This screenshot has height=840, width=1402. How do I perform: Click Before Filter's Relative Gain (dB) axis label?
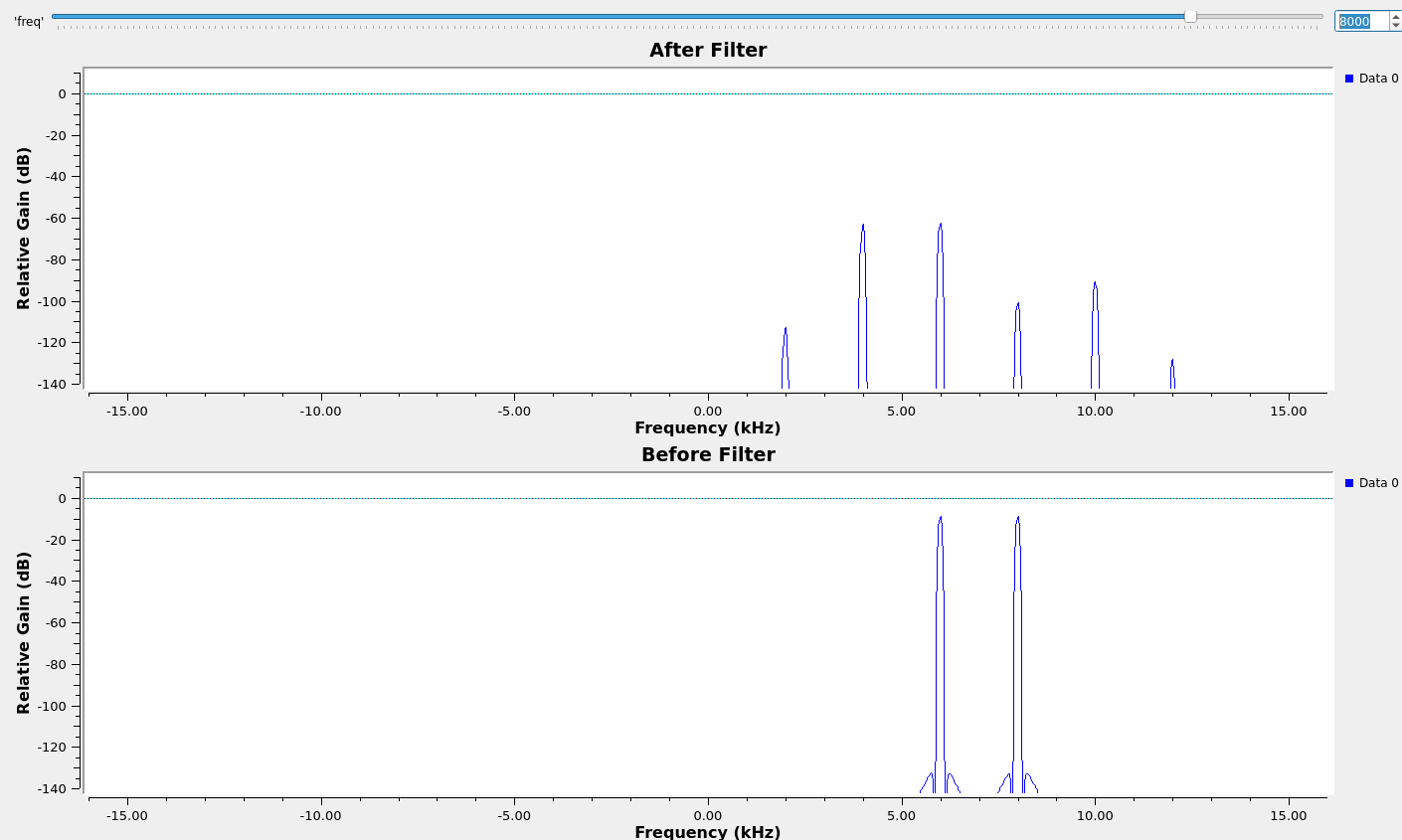(x=24, y=632)
